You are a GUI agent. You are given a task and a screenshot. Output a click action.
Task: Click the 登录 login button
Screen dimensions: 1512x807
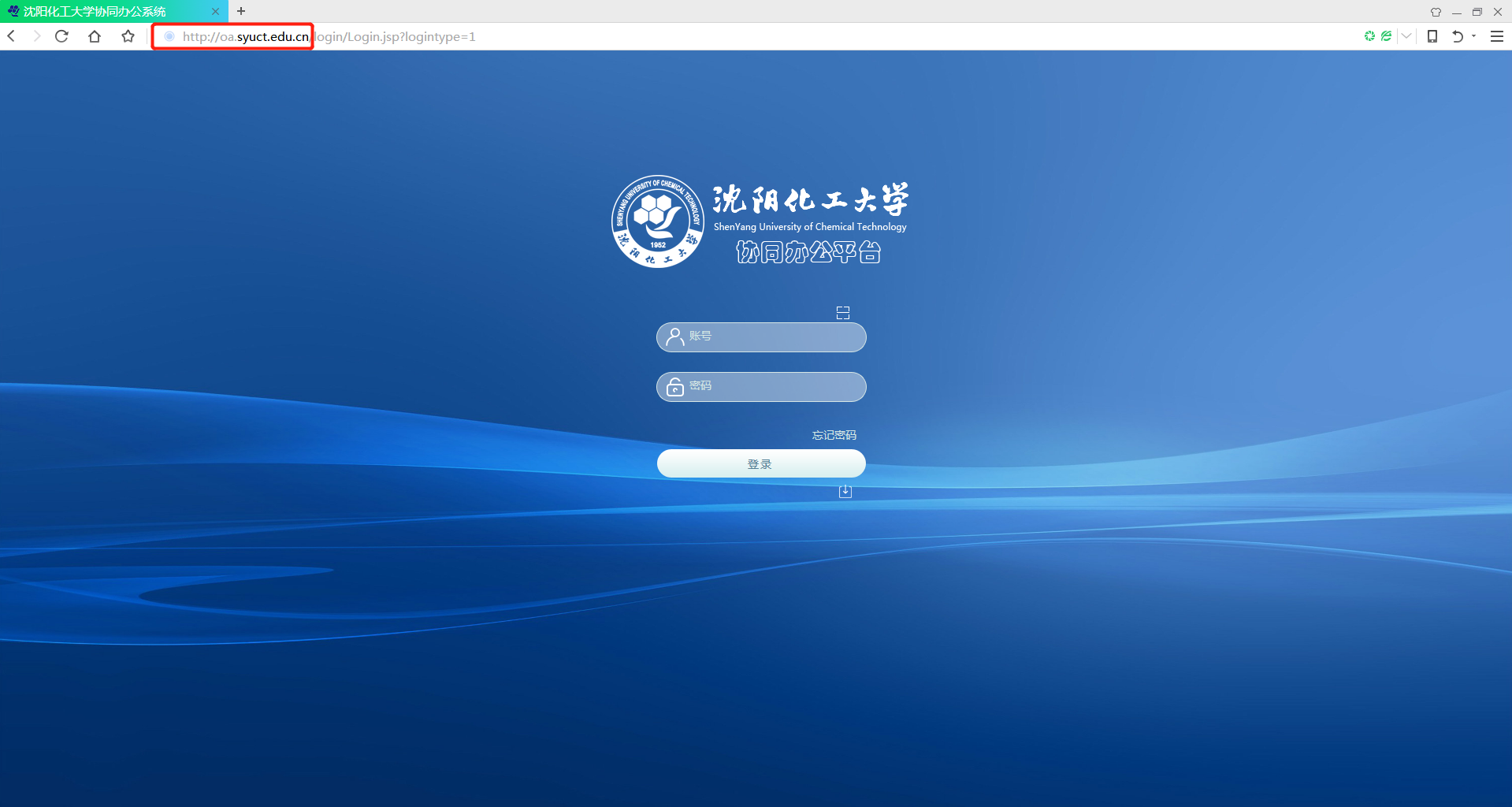pyautogui.click(x=761, y=463)
